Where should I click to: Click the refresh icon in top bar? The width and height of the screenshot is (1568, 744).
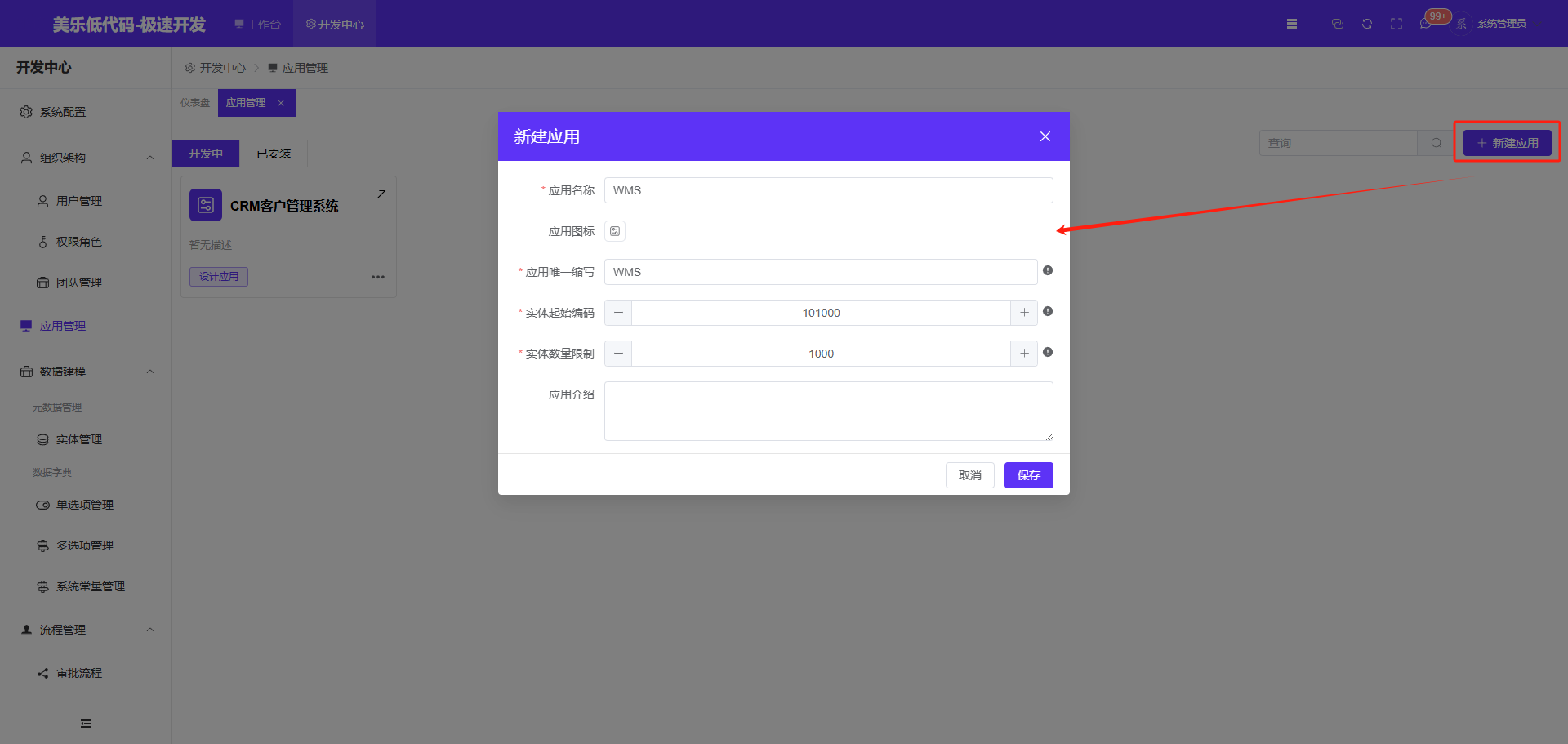pyautogui.click(x=1367, y=24)
